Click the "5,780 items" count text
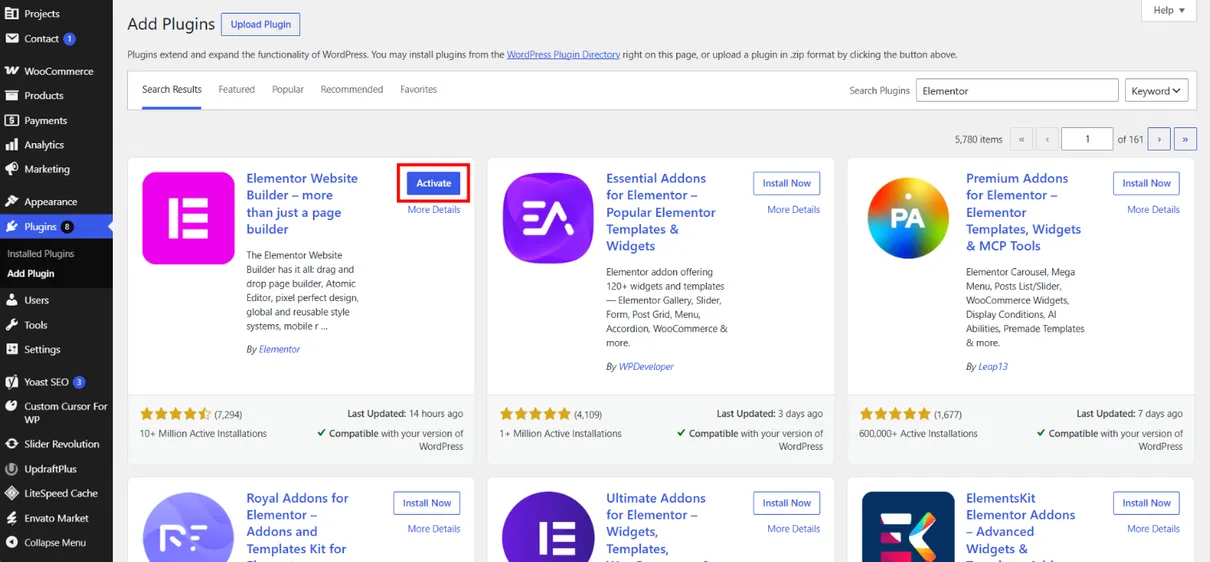This screenshot has width=1210, height=562. (x=979, y=140)
